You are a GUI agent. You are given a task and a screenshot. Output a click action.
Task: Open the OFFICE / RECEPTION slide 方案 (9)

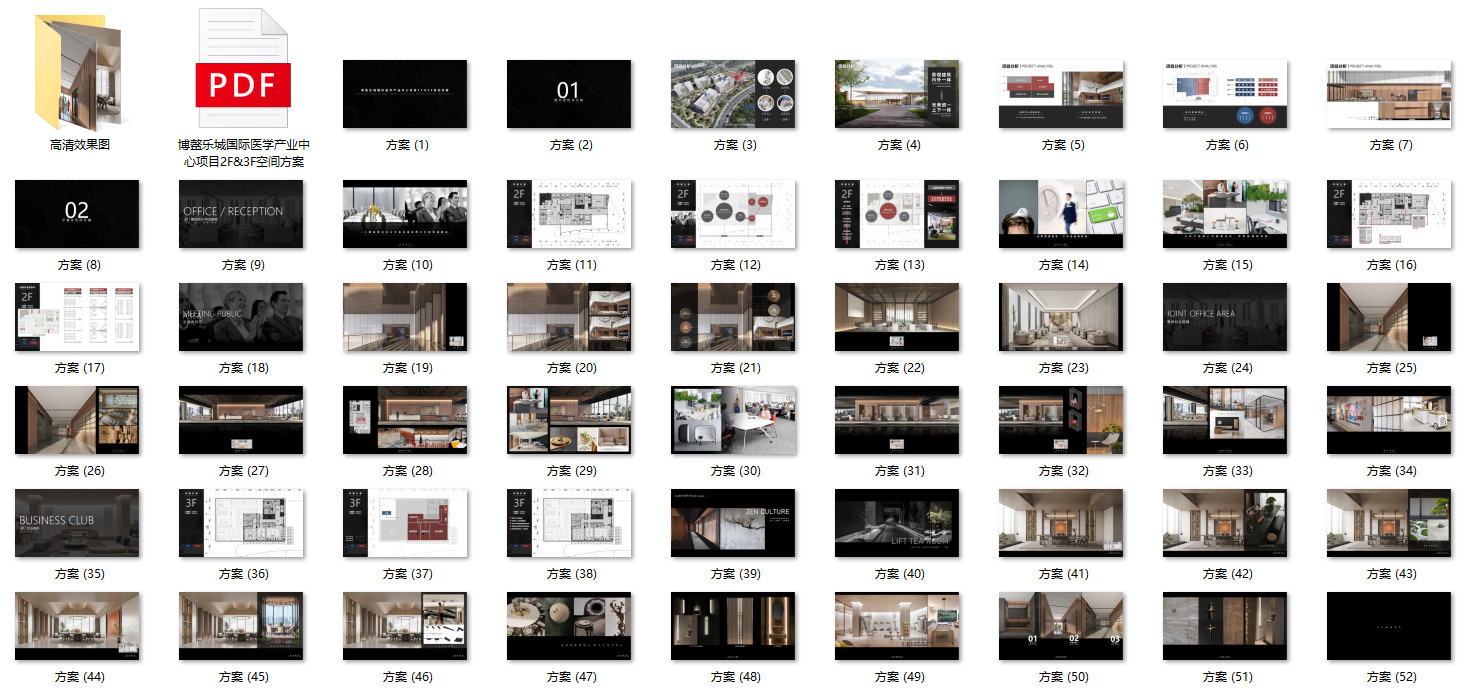coord(241,214)
